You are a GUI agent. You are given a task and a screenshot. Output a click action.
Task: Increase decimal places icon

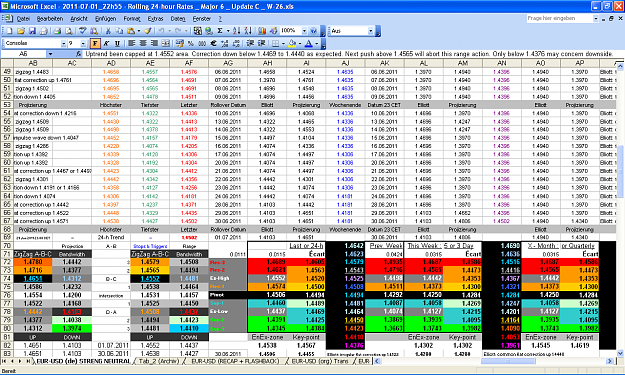coord(225,43)
